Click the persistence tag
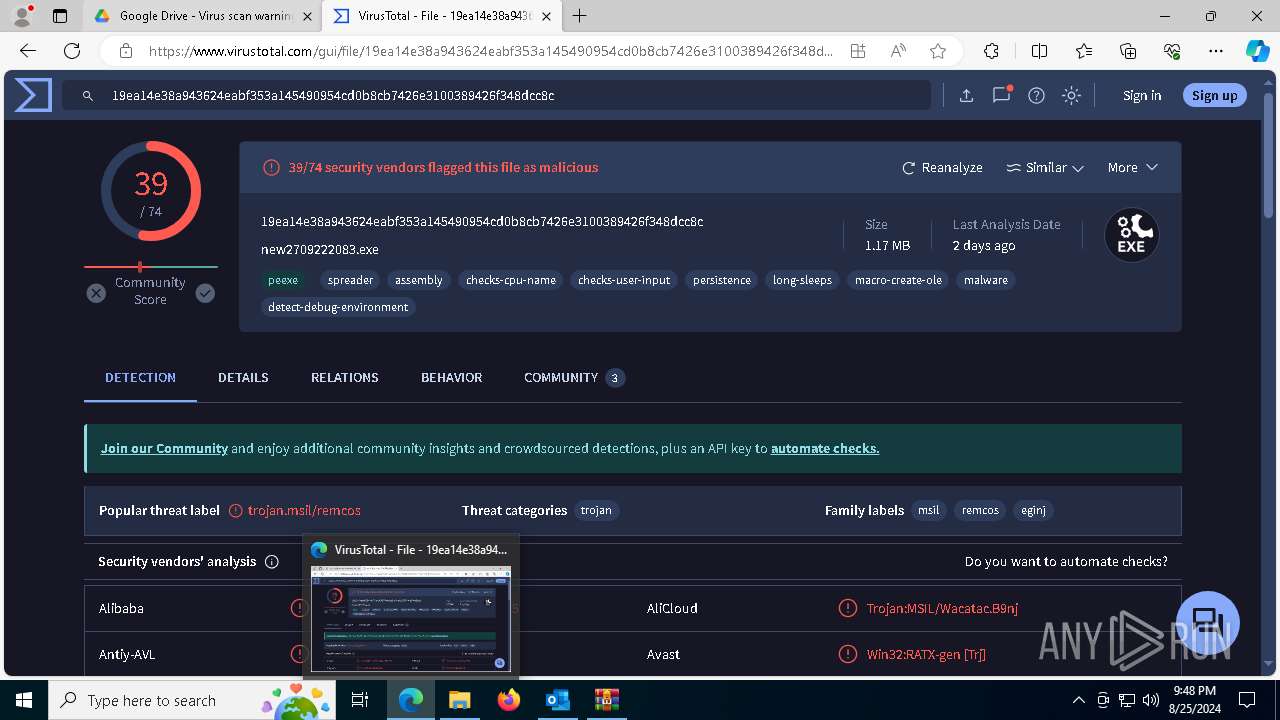 (x=722, y=280)
